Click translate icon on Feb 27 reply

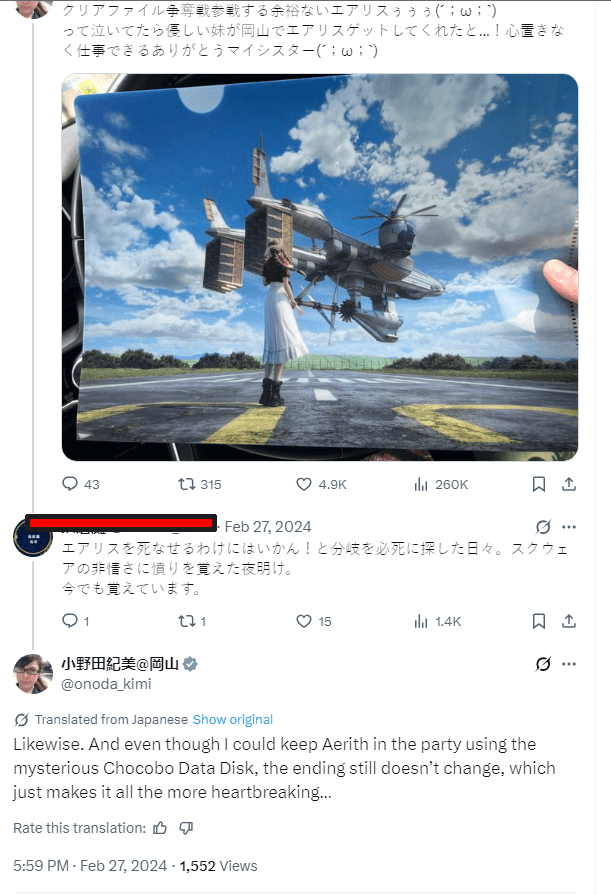pos(543,526)
